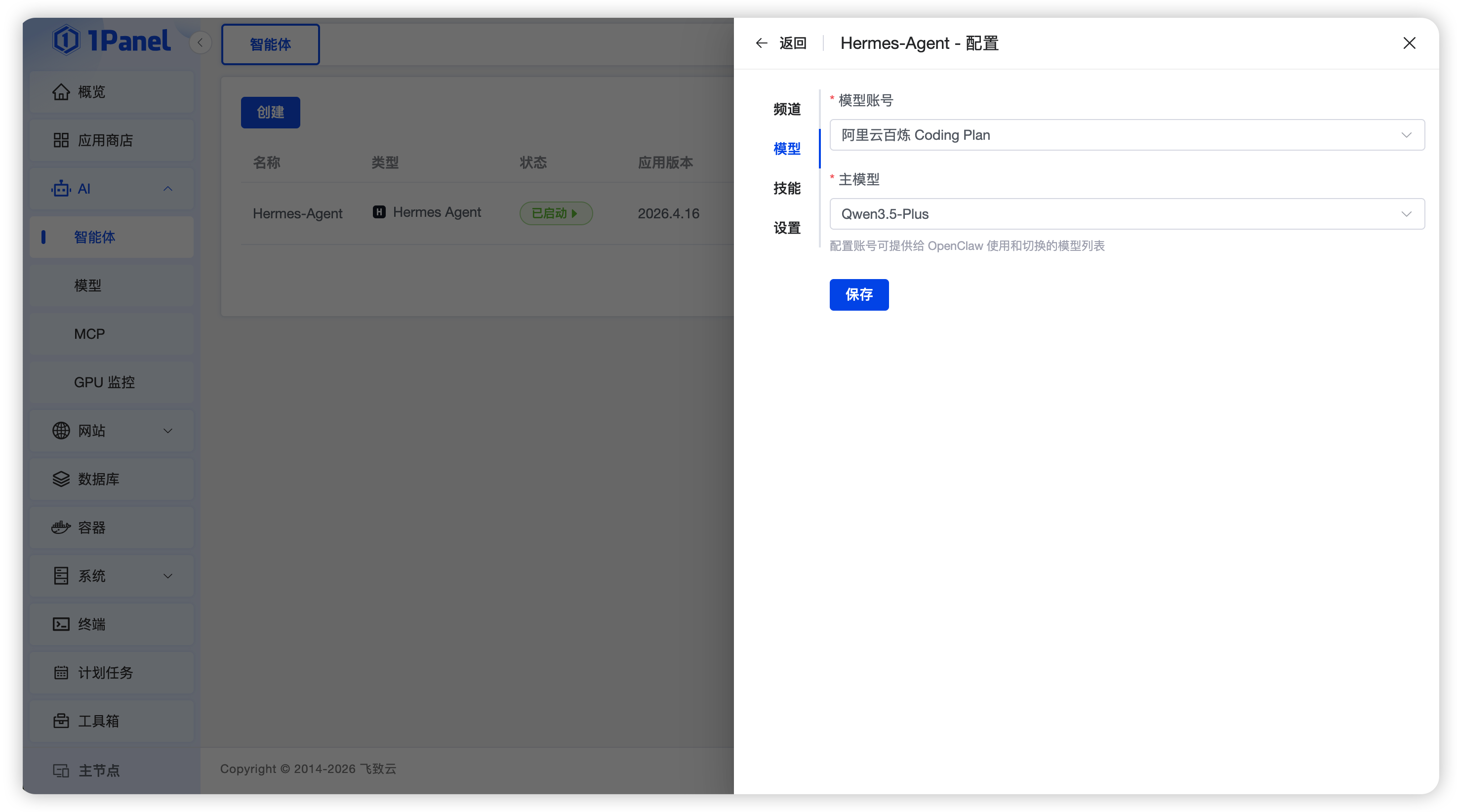This screenshot has width=1457, height=812.
Task: Collapse sidebar with the arrow button
Action: [200, 43]
